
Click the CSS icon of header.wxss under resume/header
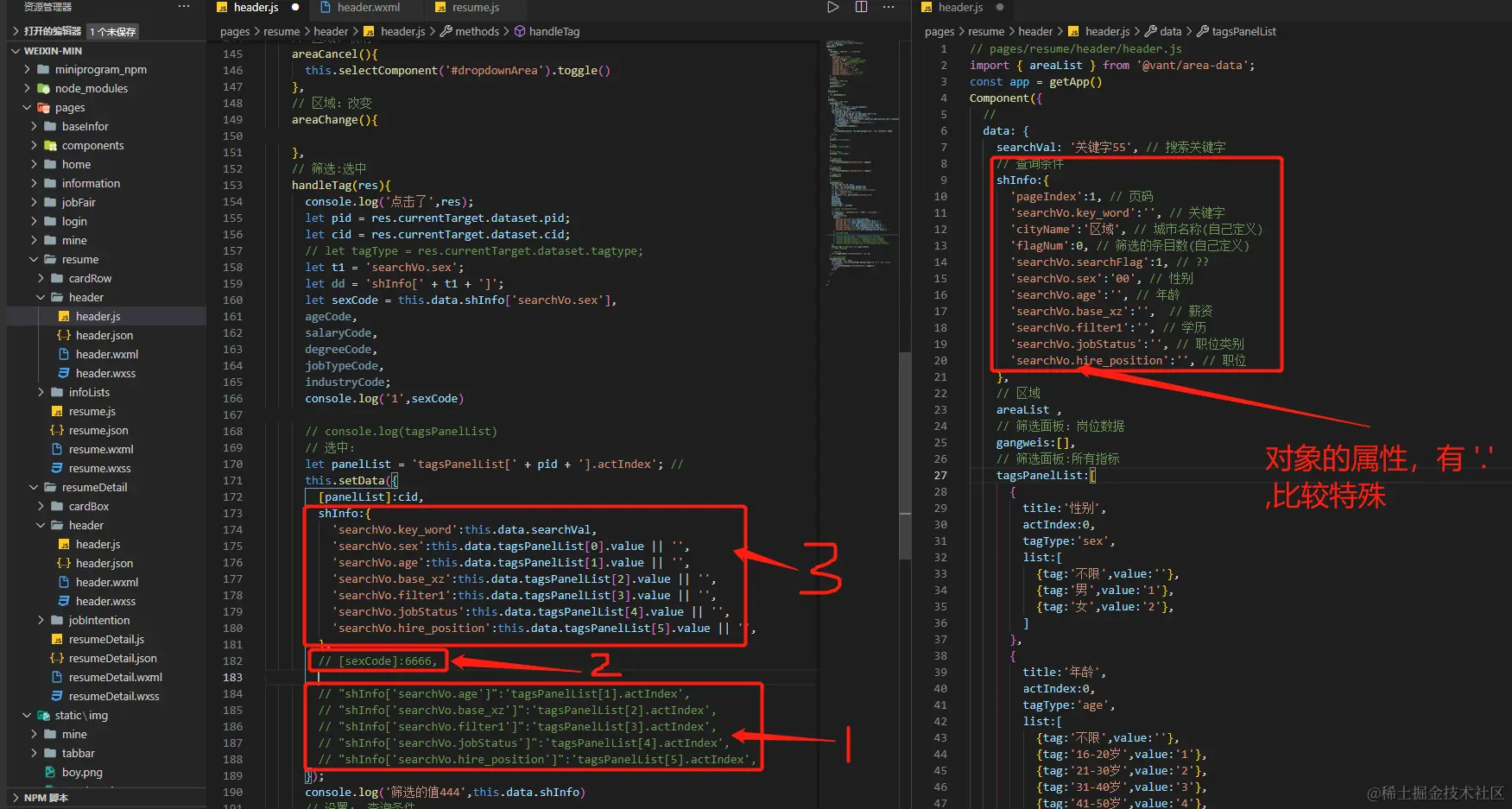(x=64, y=374)
